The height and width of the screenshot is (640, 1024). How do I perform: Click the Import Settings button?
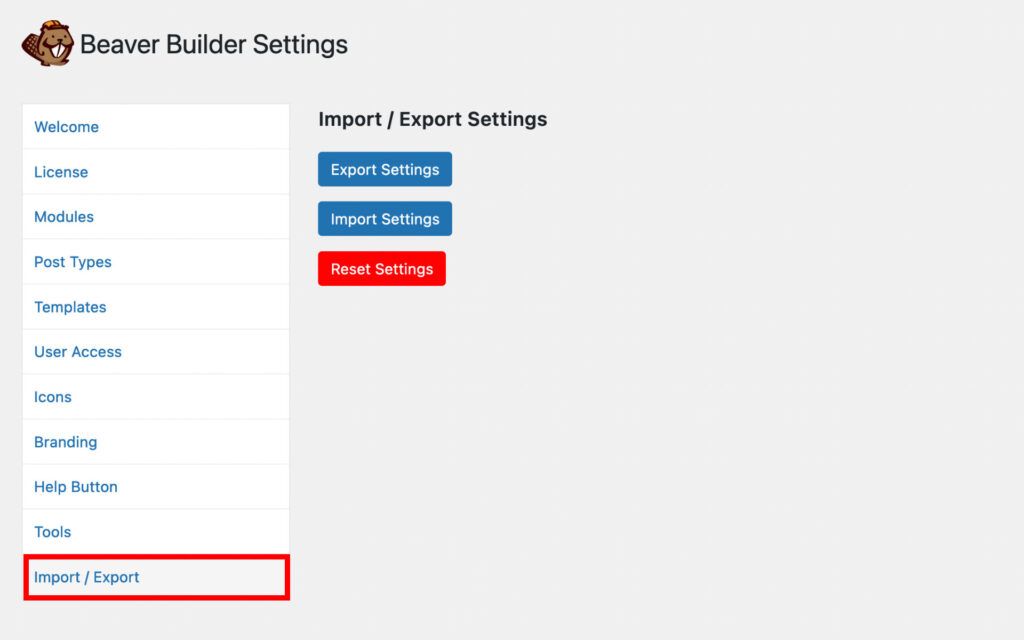[384, 218]
